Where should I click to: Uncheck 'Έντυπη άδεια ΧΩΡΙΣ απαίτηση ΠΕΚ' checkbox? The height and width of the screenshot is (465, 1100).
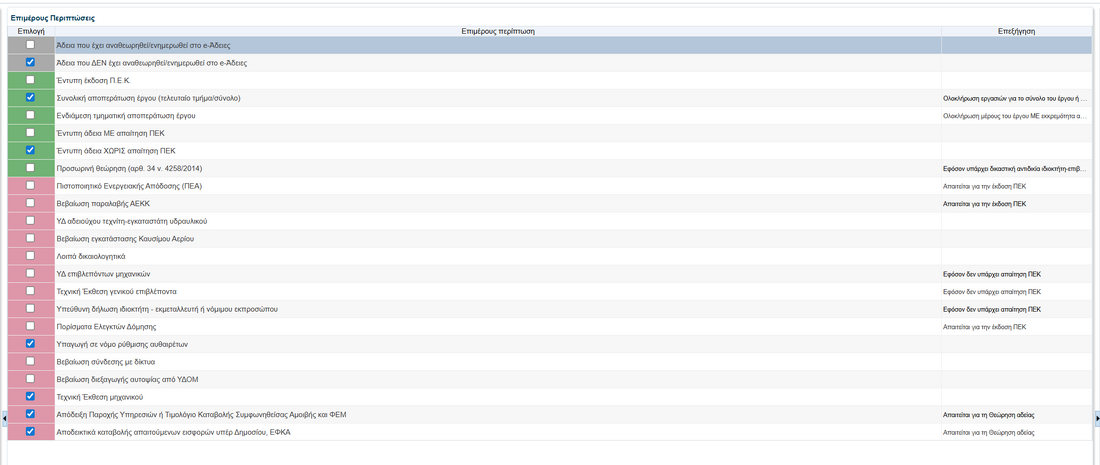click(x=30, y=150)
